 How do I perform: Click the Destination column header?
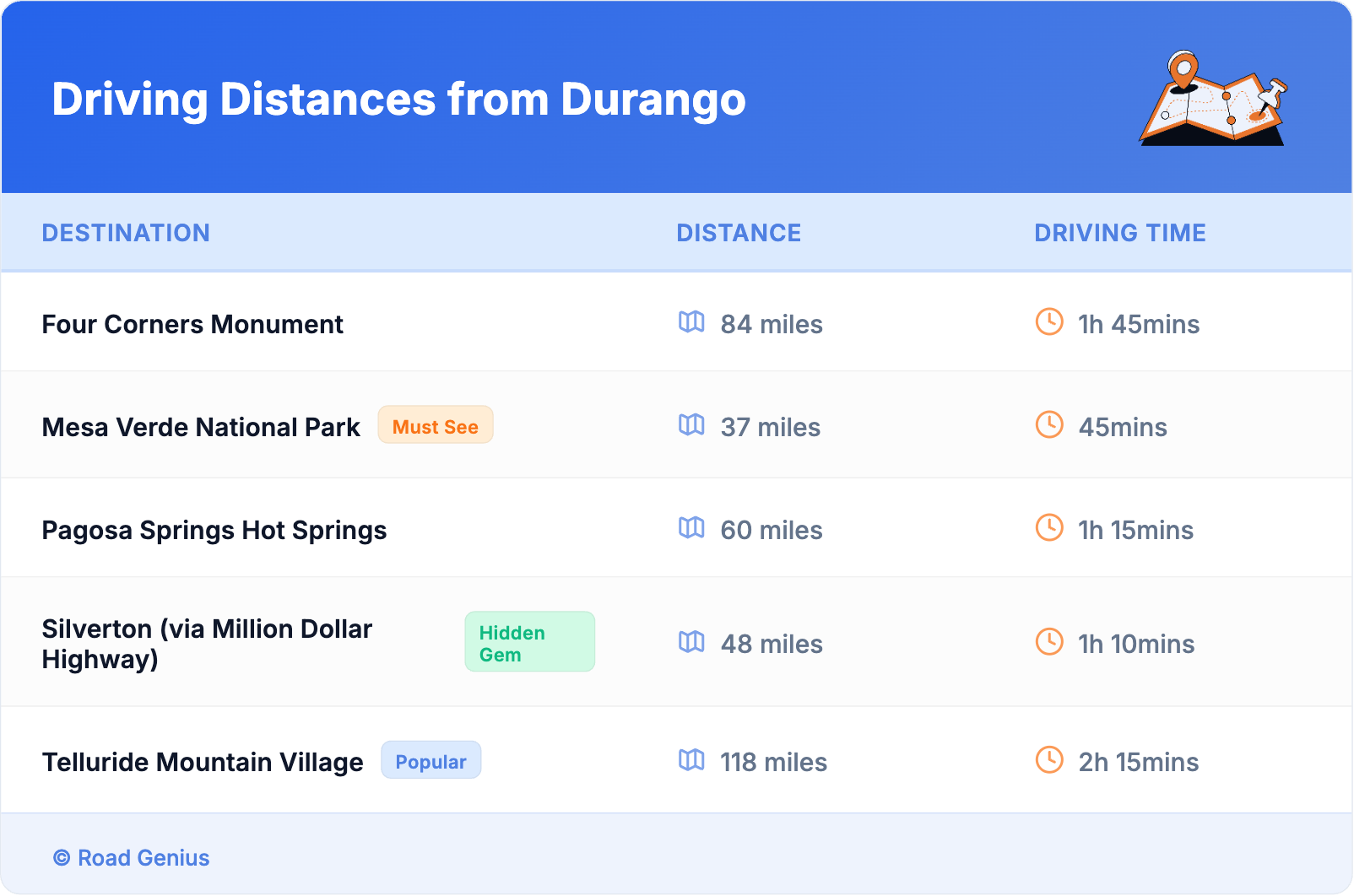point(126,233)
